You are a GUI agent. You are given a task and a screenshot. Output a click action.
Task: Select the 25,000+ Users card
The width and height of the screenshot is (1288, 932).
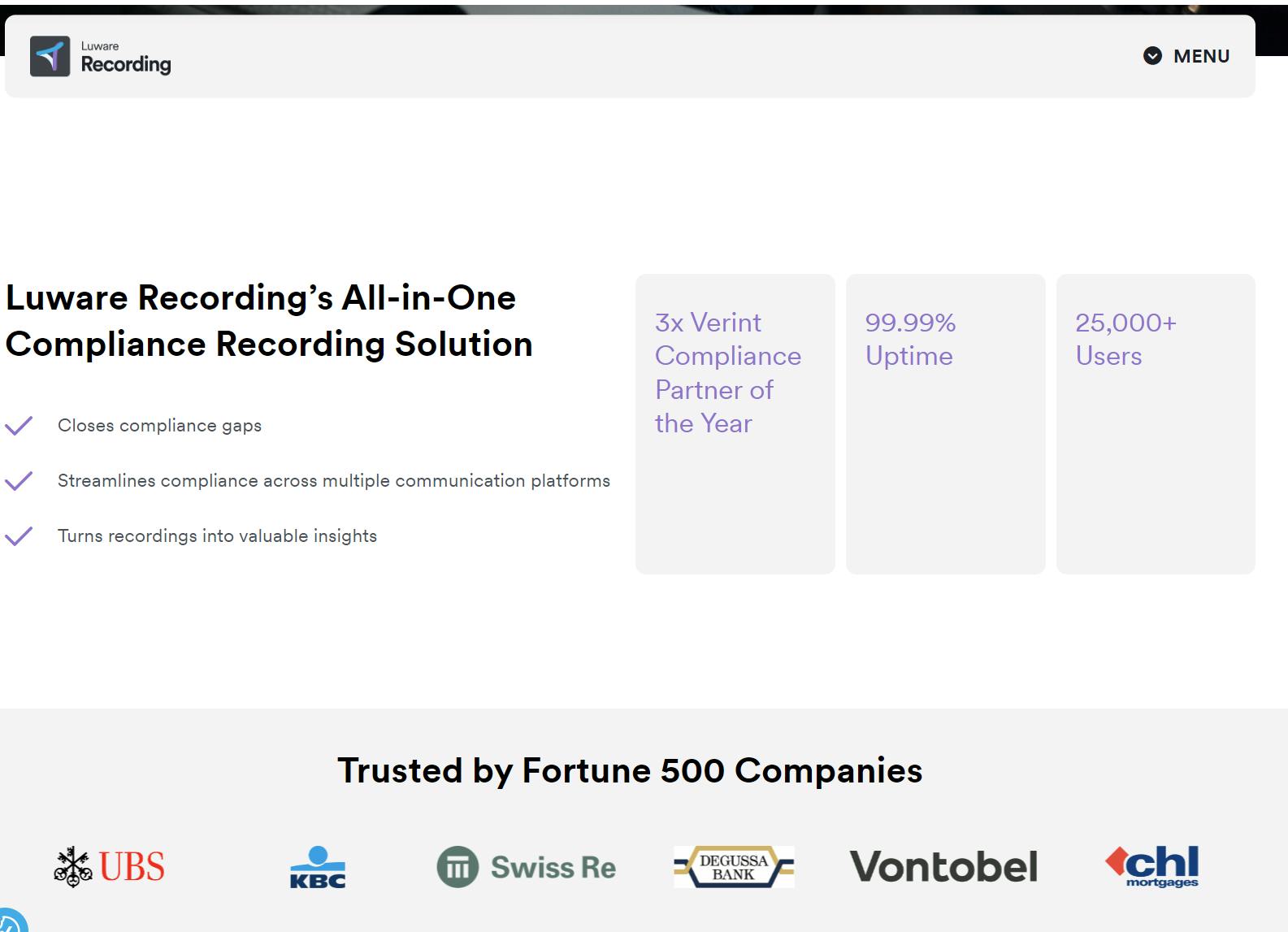coord(1156,423)
